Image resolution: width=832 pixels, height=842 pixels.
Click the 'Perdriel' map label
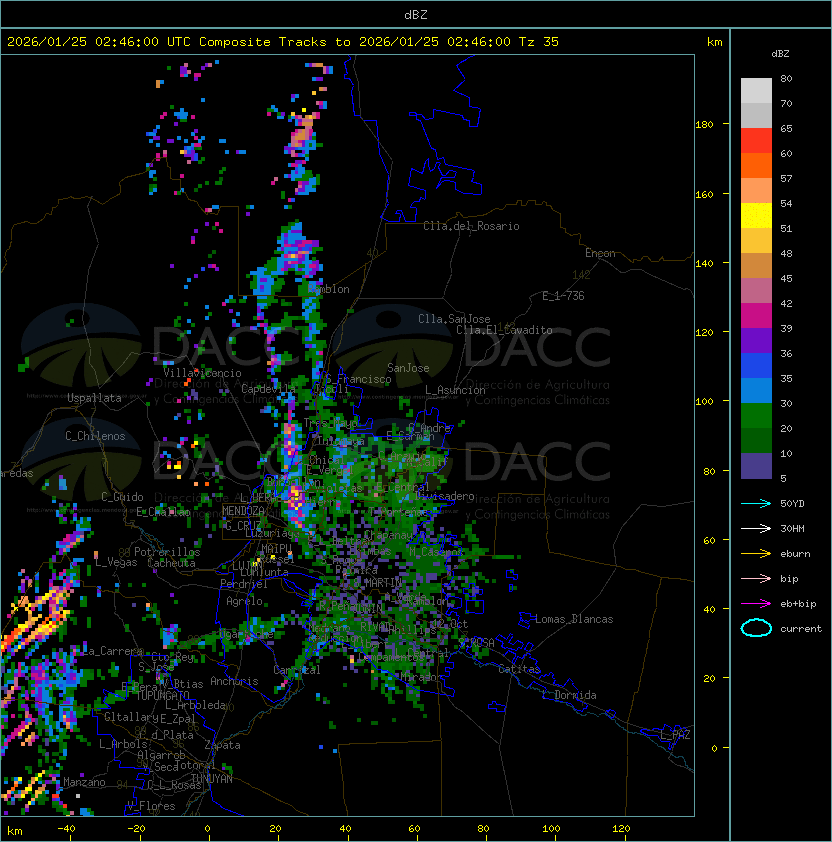point(244,584)
